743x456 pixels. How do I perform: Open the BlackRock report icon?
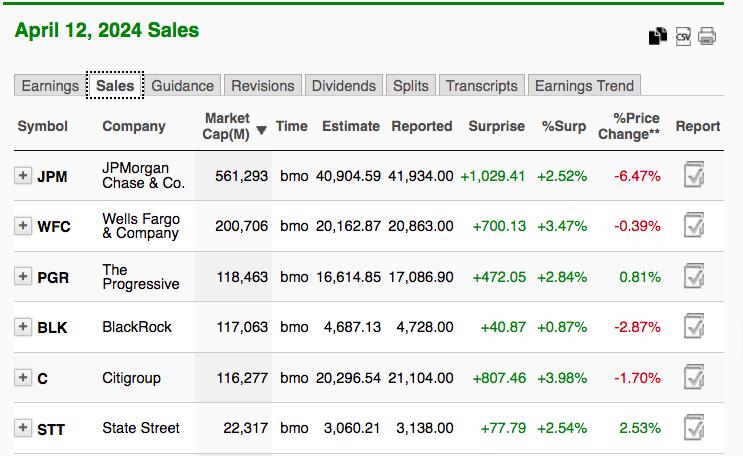(x=694, y=327)
